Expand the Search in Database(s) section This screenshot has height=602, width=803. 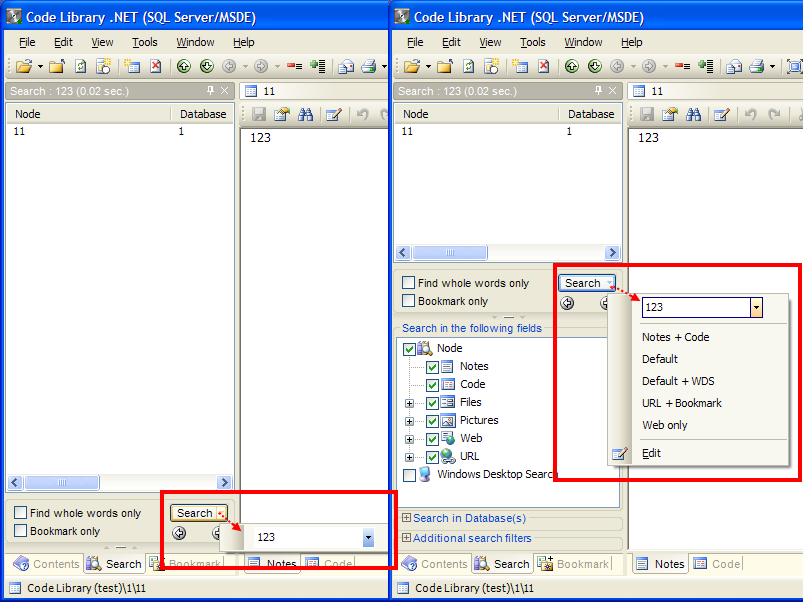coord(406,518)
